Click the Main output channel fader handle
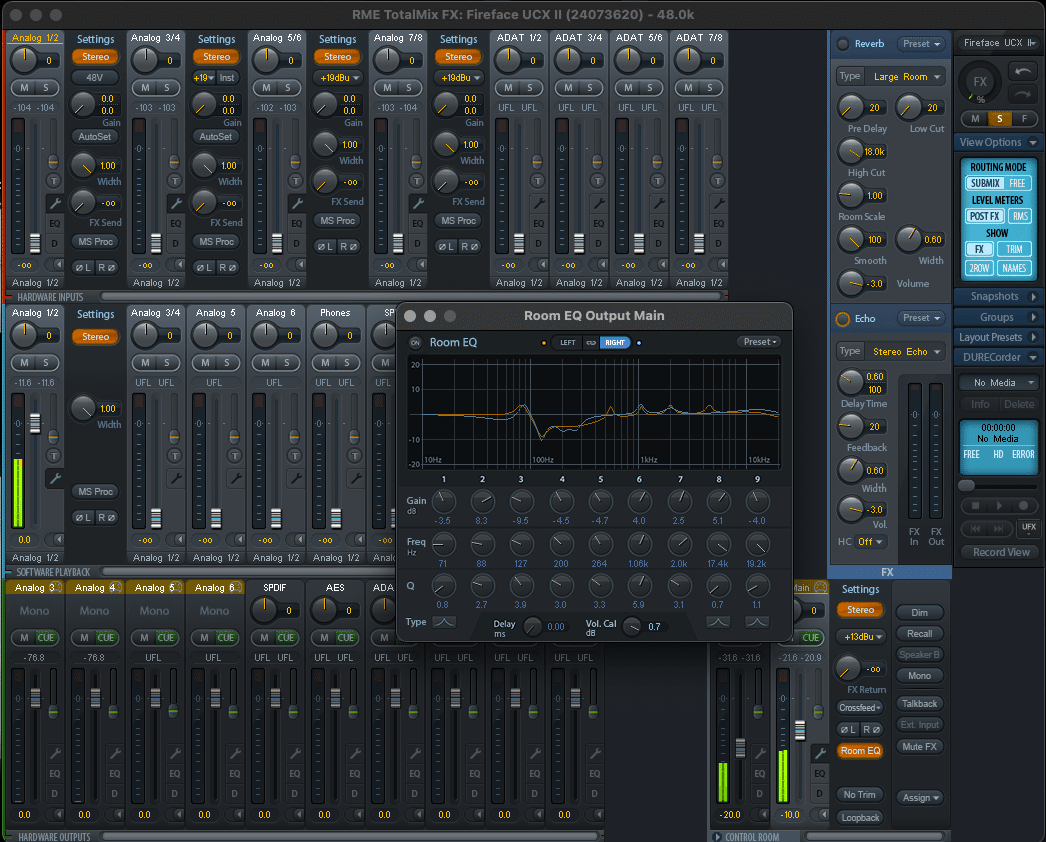Viewport: 1046px width, 842px height. click(800, 731)
